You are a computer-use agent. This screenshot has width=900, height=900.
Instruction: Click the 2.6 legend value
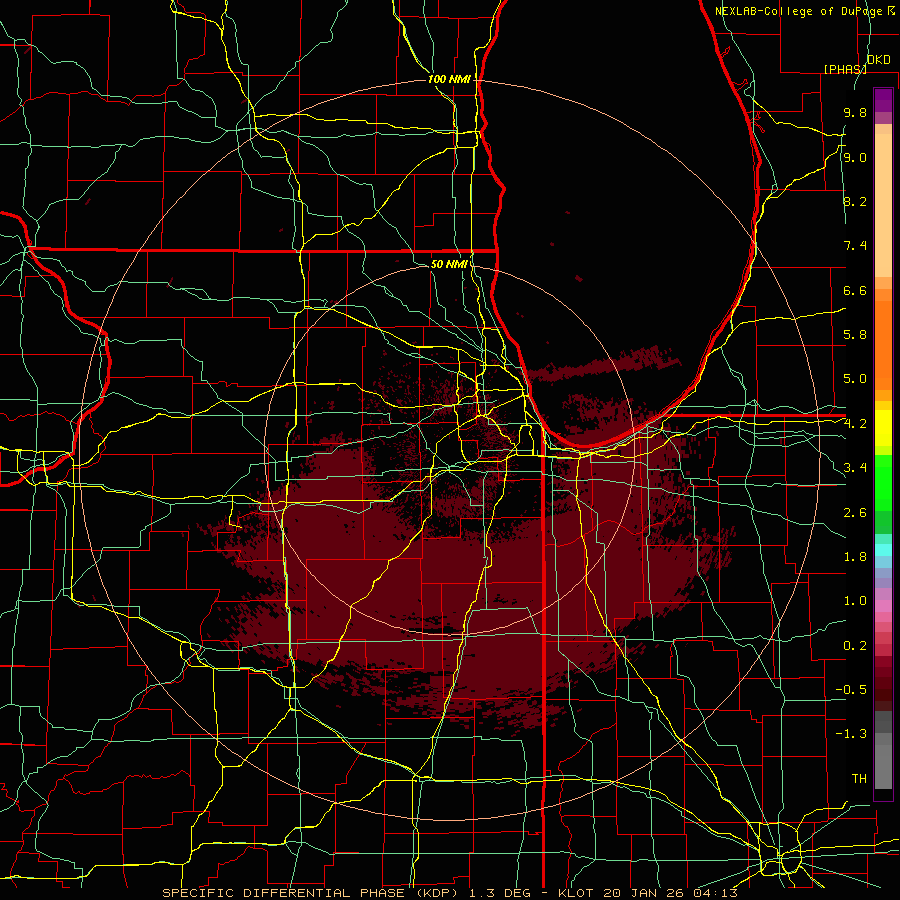[855, 513]
